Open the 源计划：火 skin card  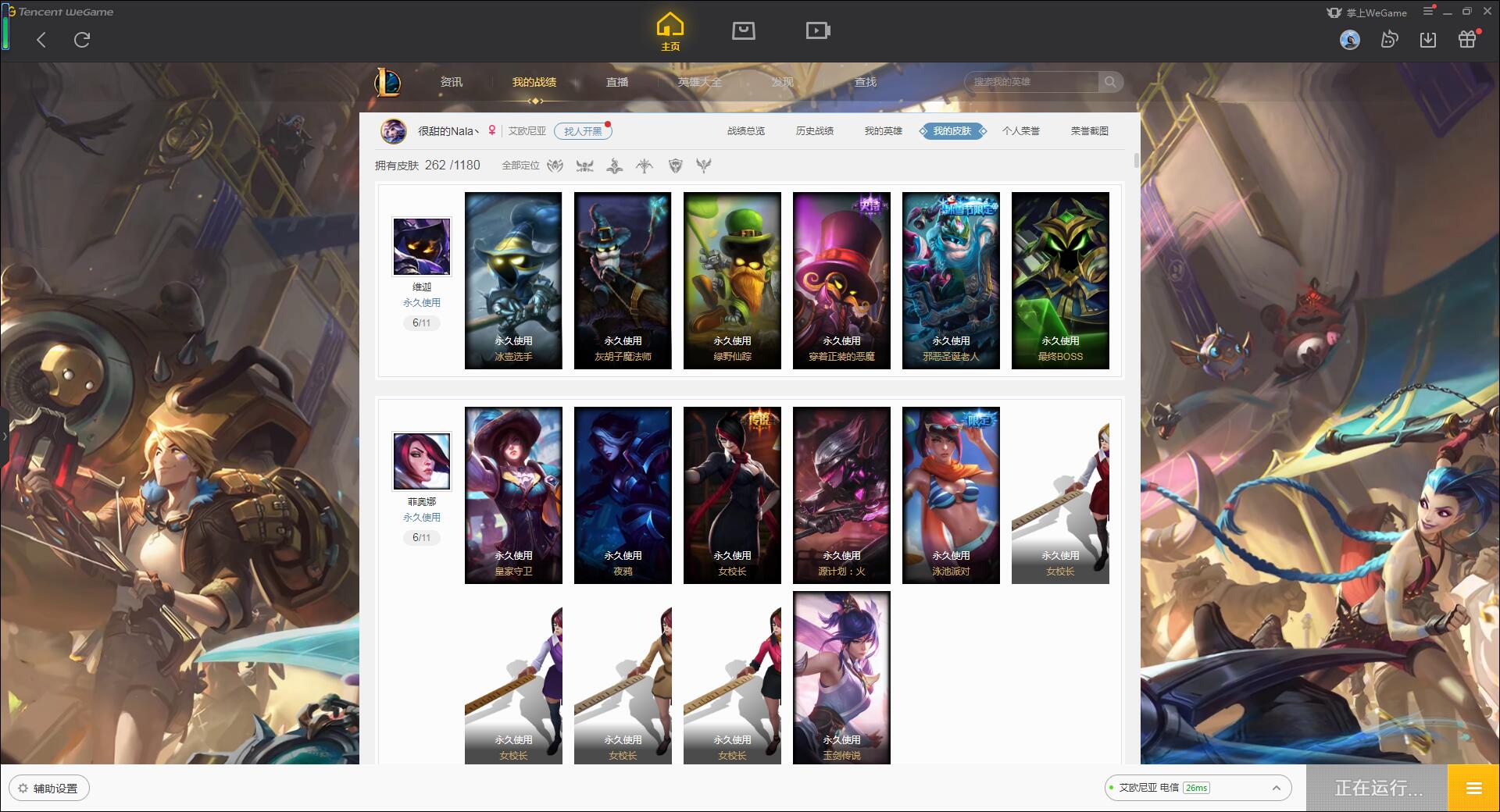(841, 496)
